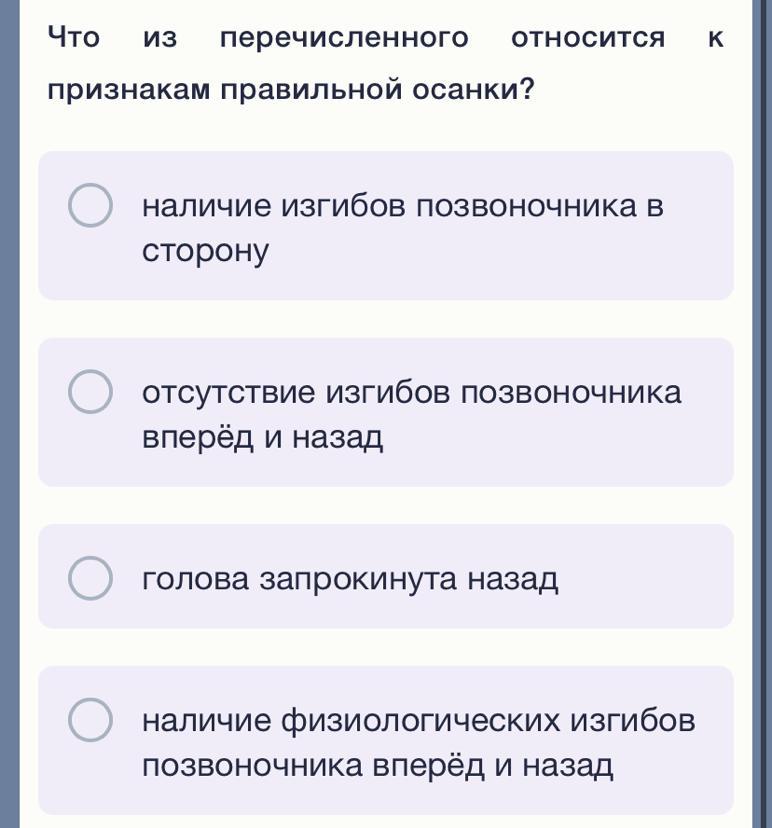Click «вперёд и назад» in the second answer
This screenshot has height=828, width=772.
pos(263,437)
